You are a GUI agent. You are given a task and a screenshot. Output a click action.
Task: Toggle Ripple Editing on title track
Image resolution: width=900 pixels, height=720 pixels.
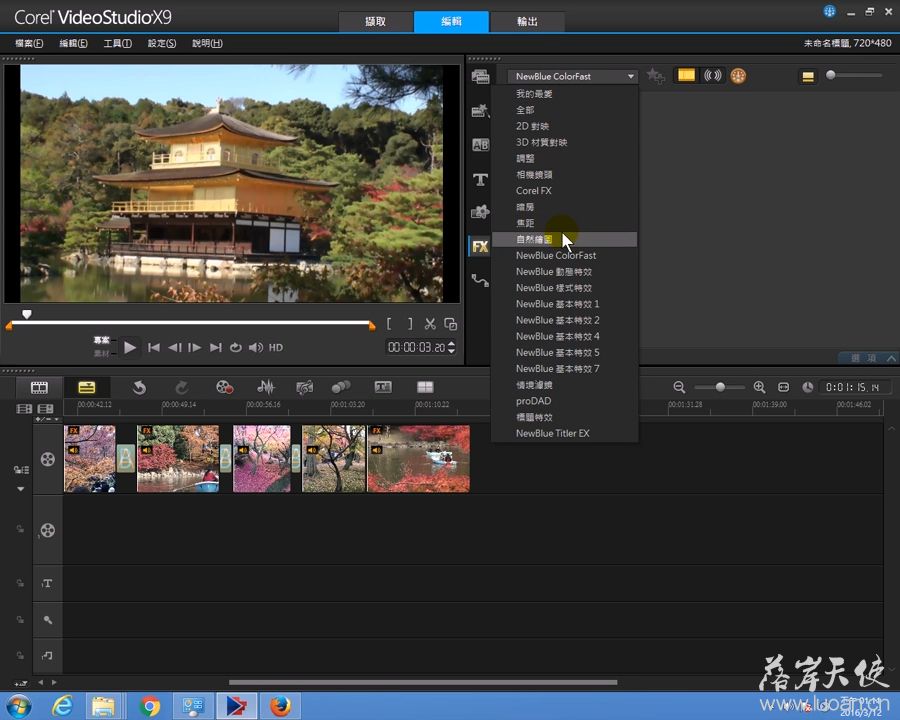point(20,583)
